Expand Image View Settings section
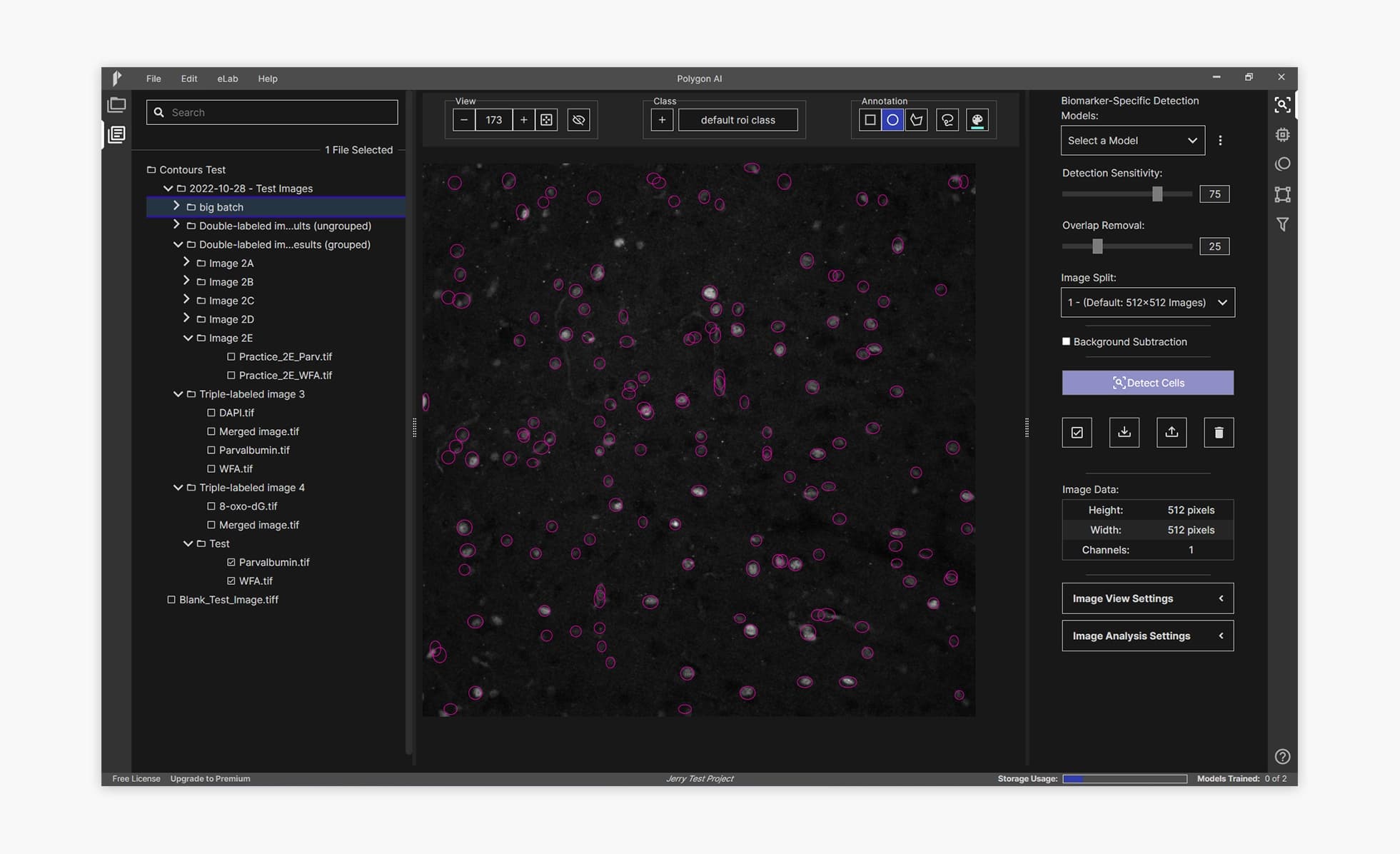Screen dimensions: 1400x854 pos(1147,598)
